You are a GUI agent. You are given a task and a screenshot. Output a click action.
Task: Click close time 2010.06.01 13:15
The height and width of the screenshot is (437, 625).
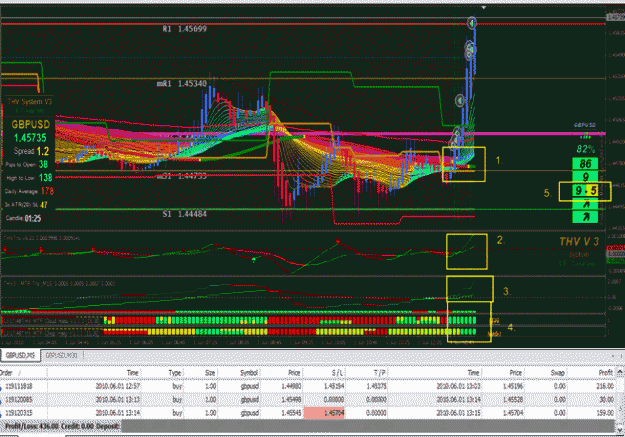(458, 413)
